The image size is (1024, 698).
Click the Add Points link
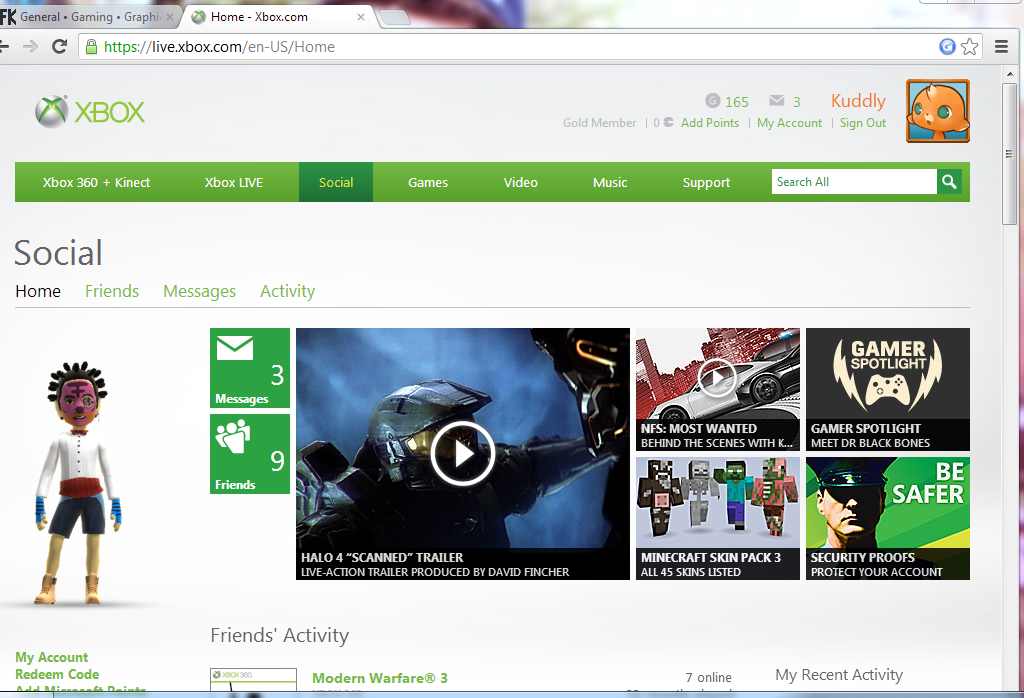(710, 123)
